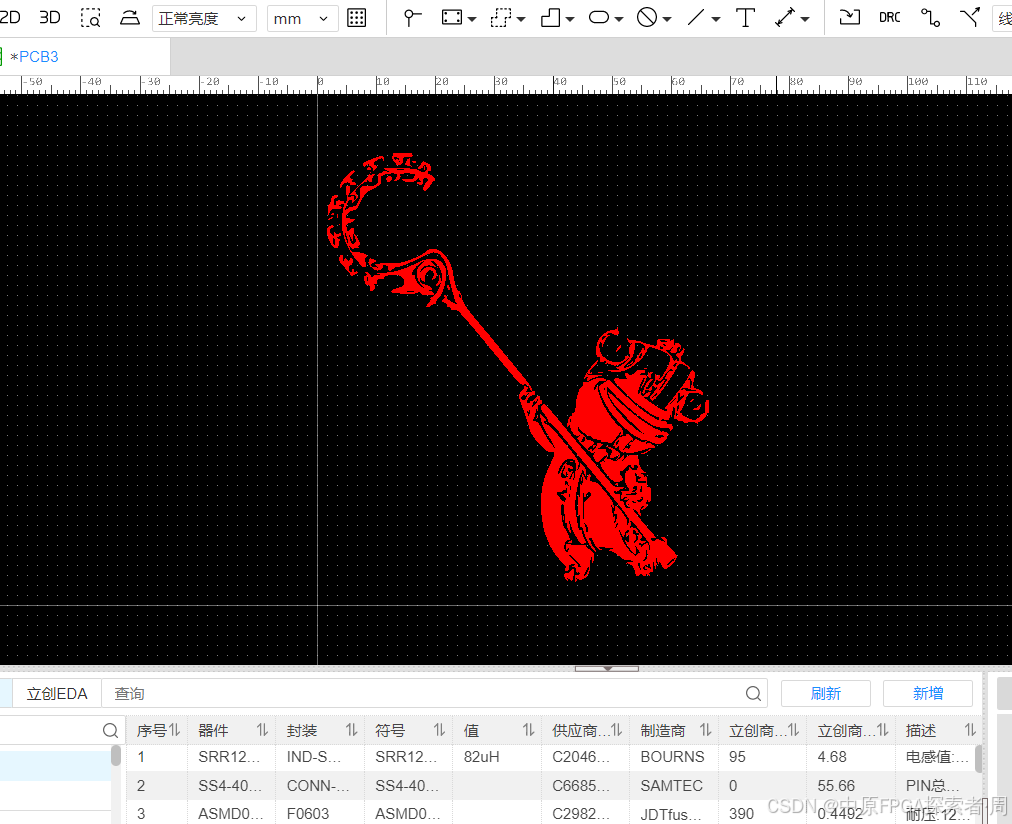
Task: Sort by 封装 column
Action: point(351,730)
